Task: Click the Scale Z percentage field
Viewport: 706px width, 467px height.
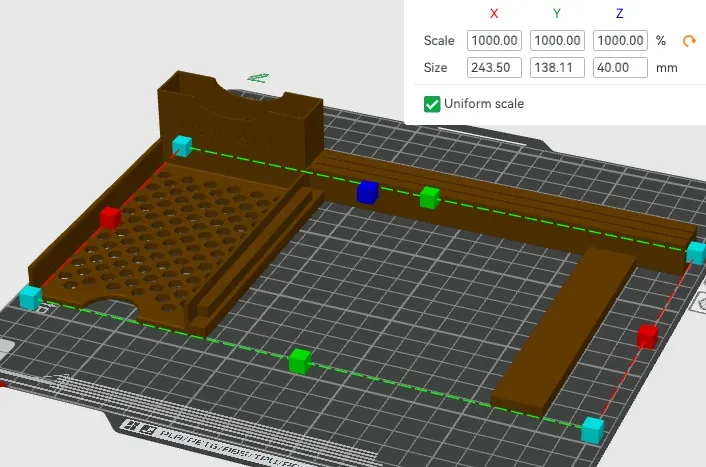Action: (x=620, y=41)
